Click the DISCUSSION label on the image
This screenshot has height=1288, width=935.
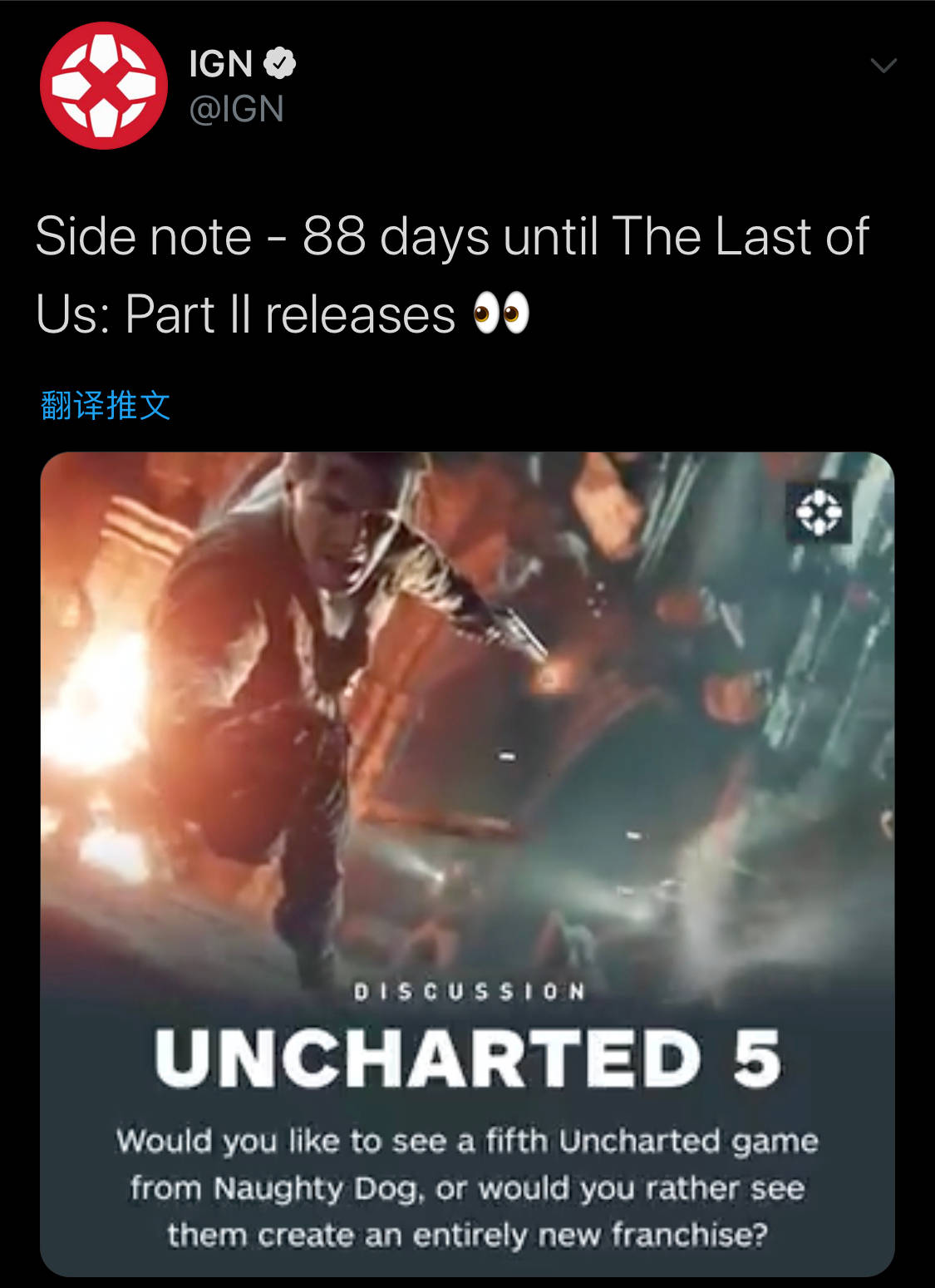pyautogui.click(x=470, y=991)
